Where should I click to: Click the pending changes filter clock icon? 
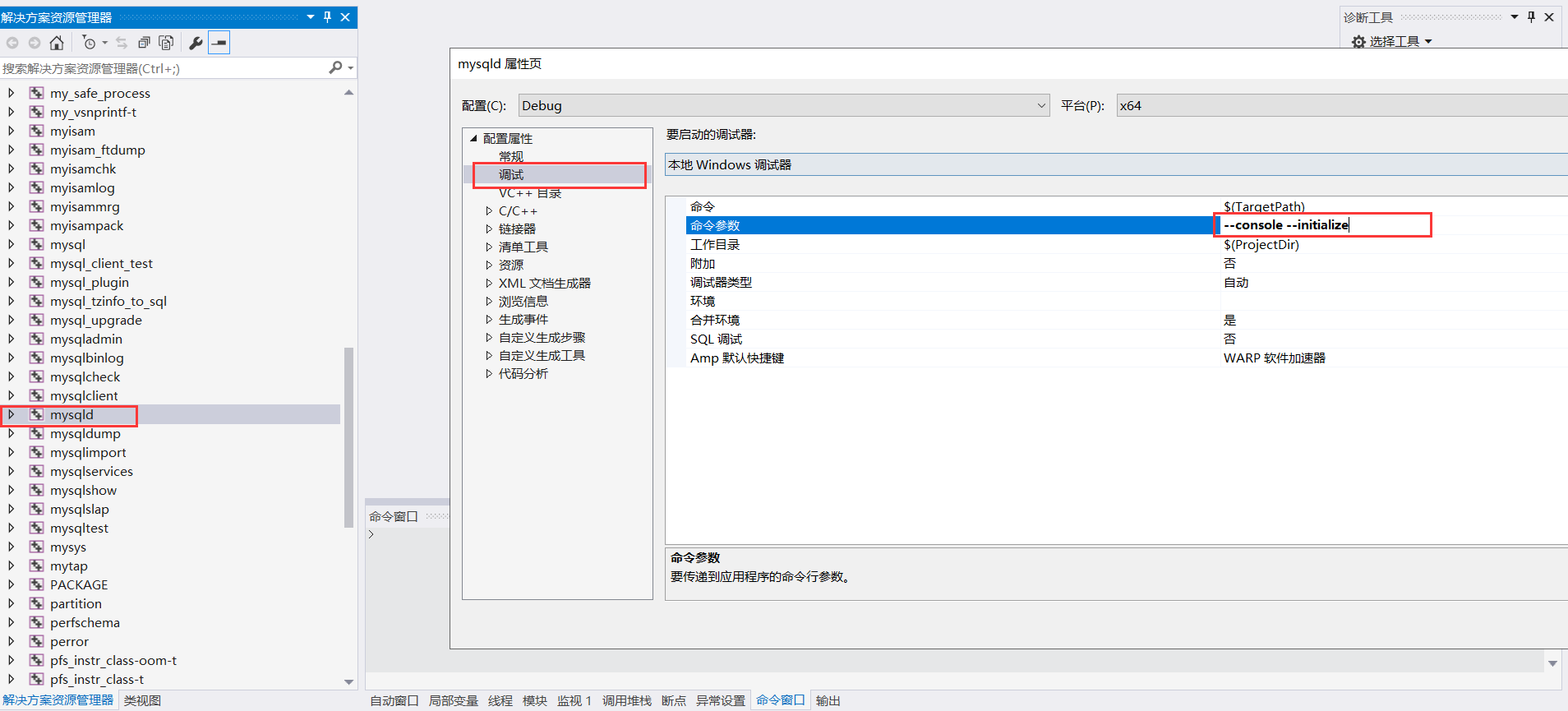[89, 43]
